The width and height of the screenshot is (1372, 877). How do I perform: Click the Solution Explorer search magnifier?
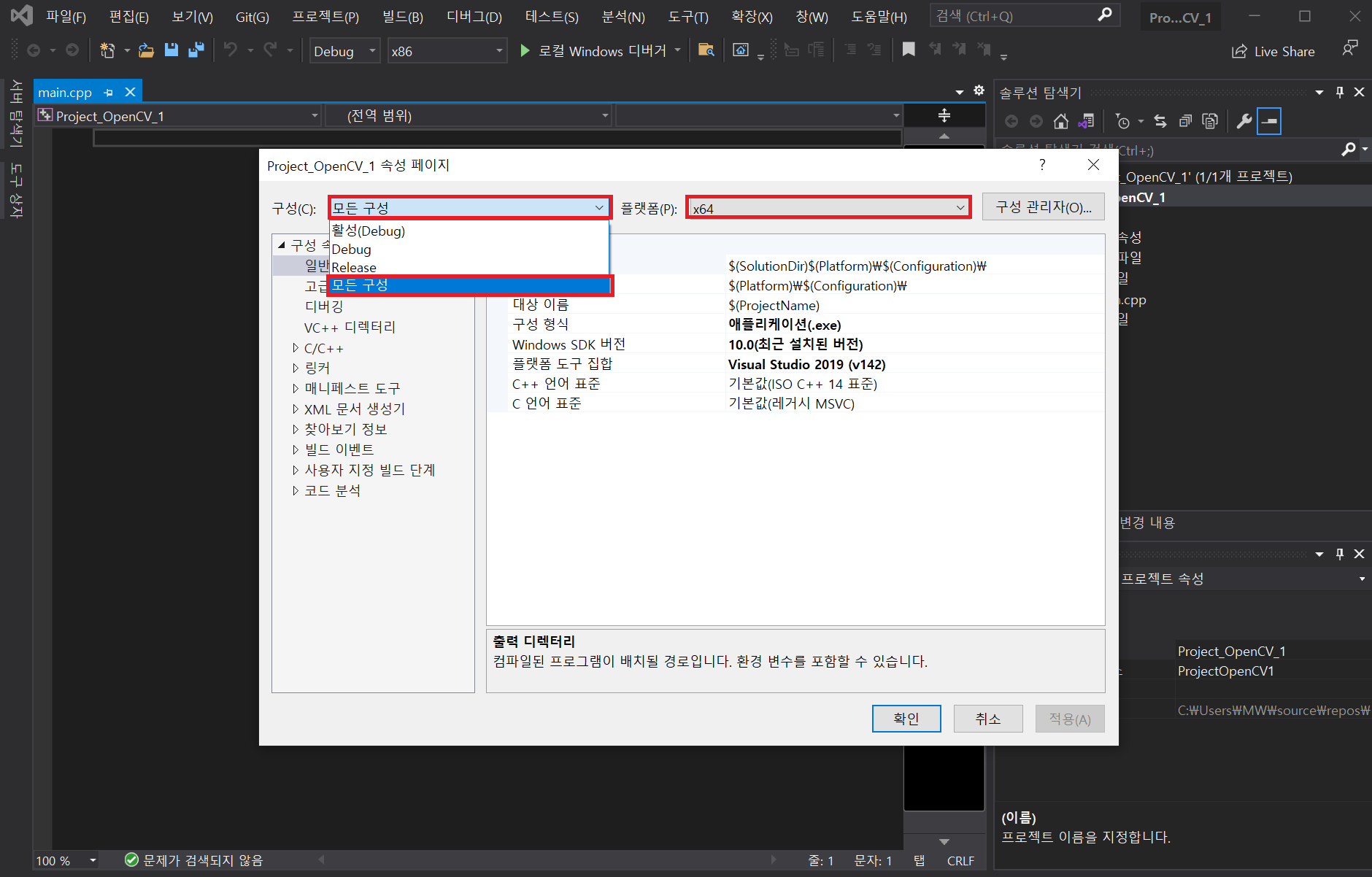tap(1349, 150)
